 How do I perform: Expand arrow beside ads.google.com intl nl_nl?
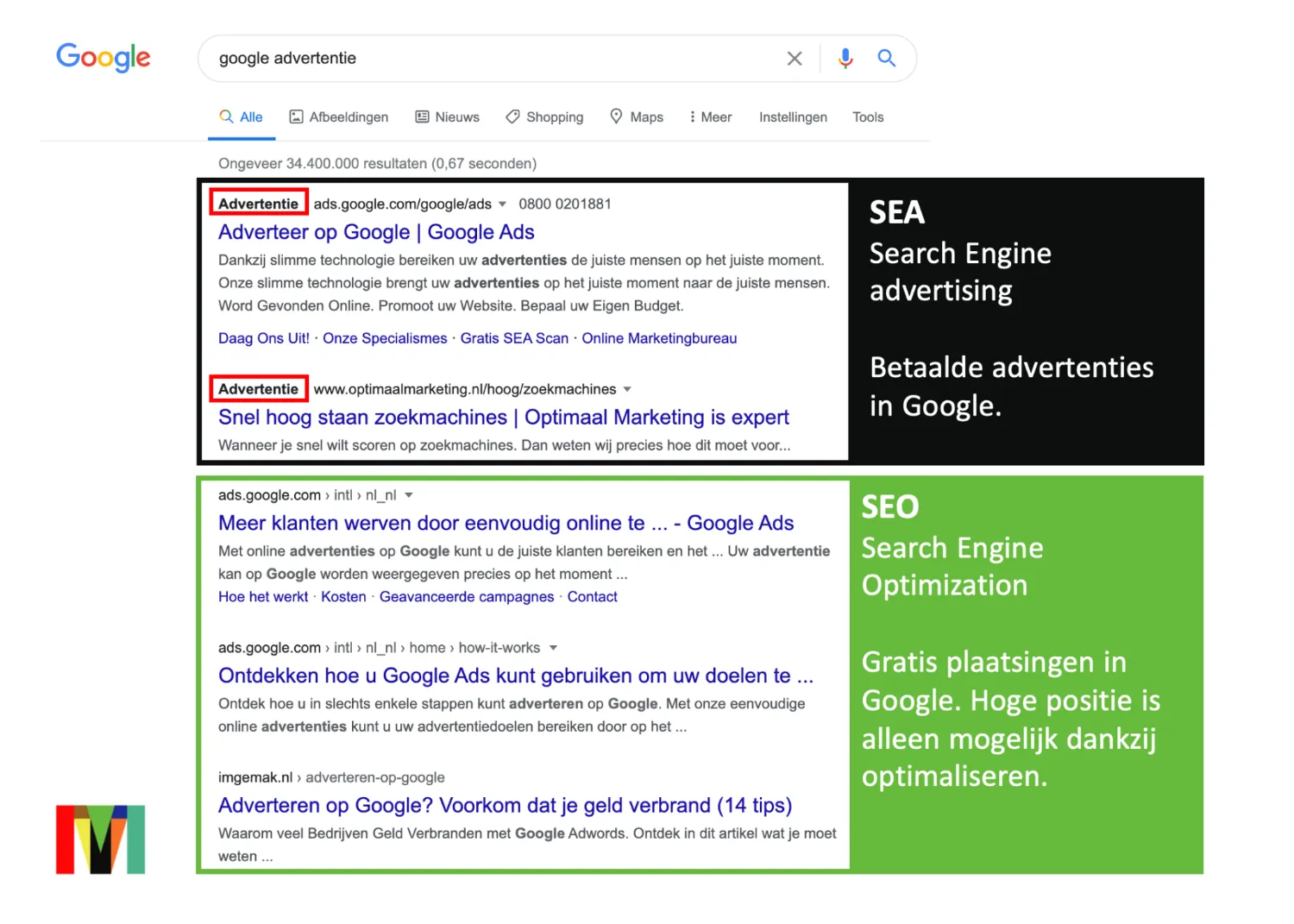tap(409, 495)
